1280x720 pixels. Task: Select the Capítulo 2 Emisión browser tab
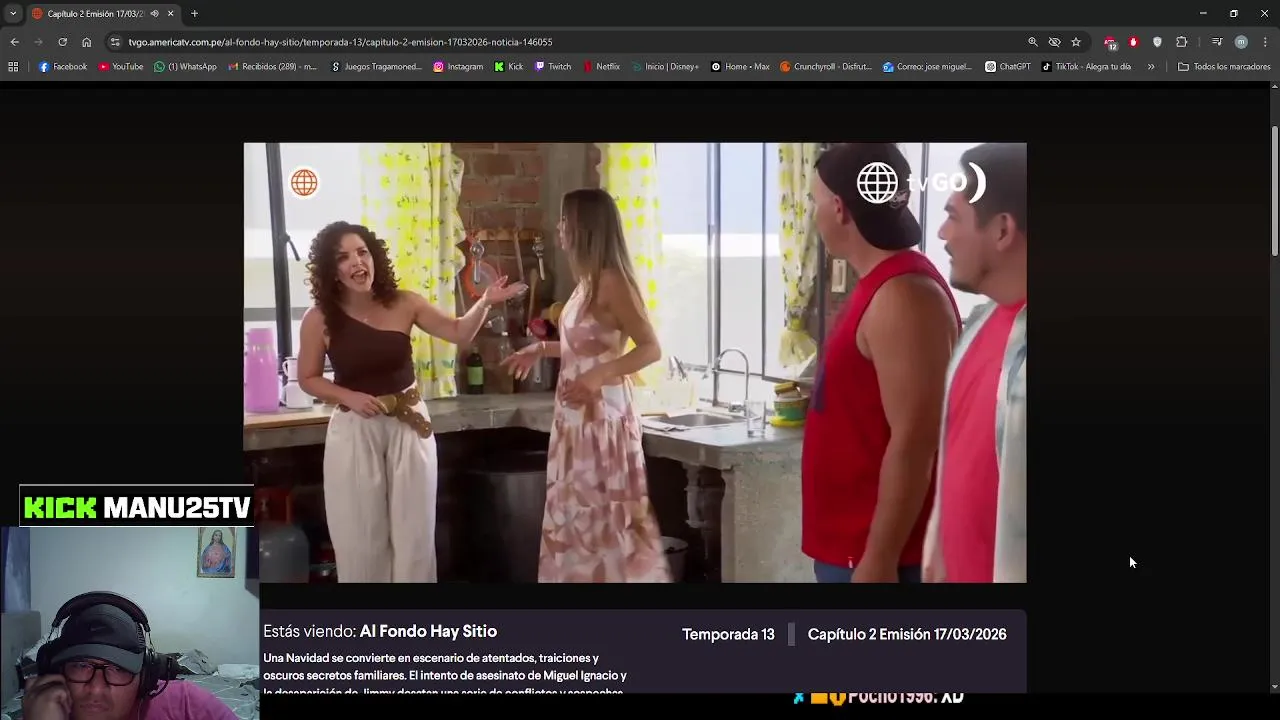[95, 14]
